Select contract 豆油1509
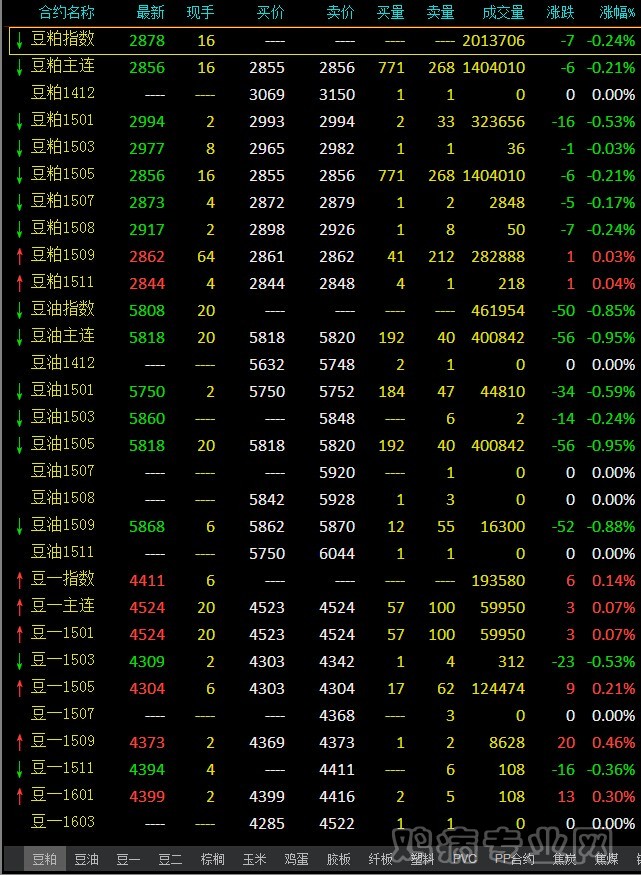 (325, 526)
